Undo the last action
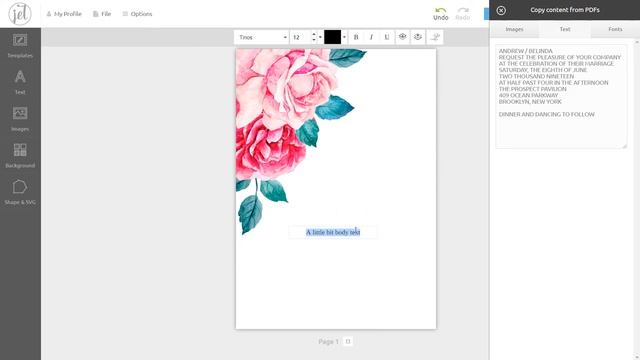This screenshot has width=640, height=360. (x=440, y=13)
